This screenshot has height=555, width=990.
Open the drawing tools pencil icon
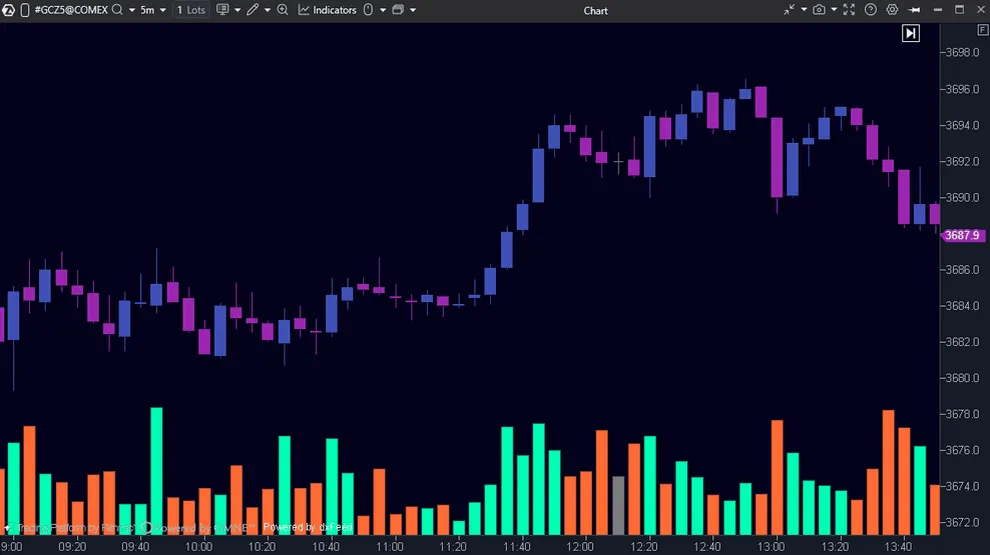[253, 10]
